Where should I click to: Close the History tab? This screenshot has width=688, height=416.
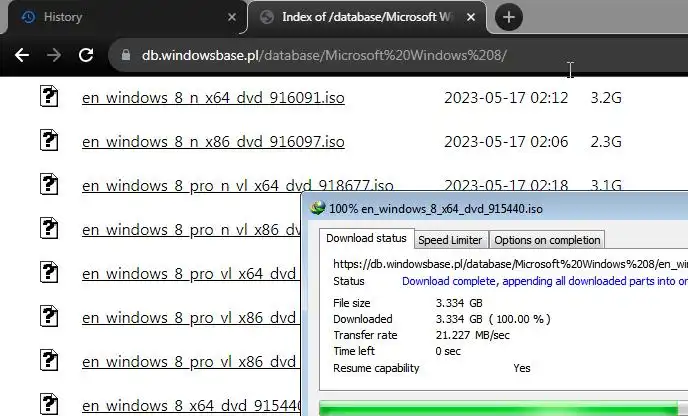232,17
